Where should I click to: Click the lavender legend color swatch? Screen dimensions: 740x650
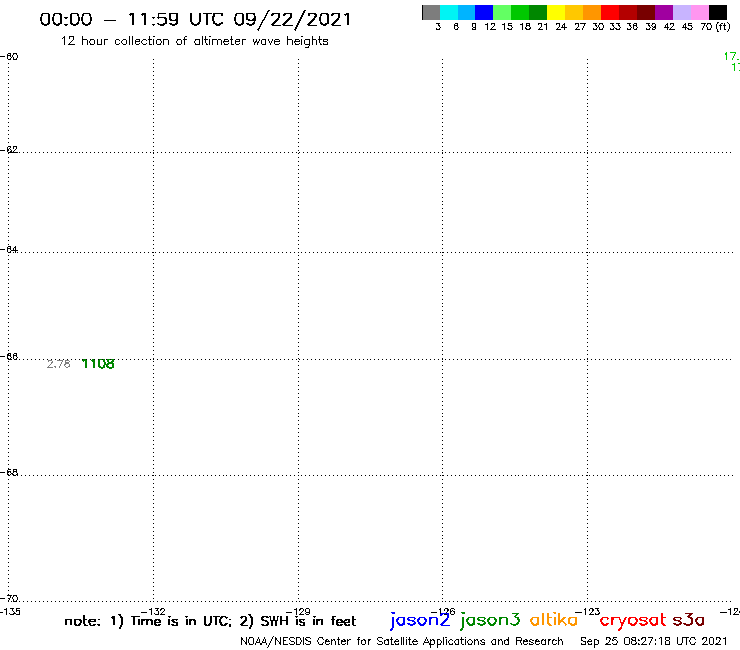point(682,12)
